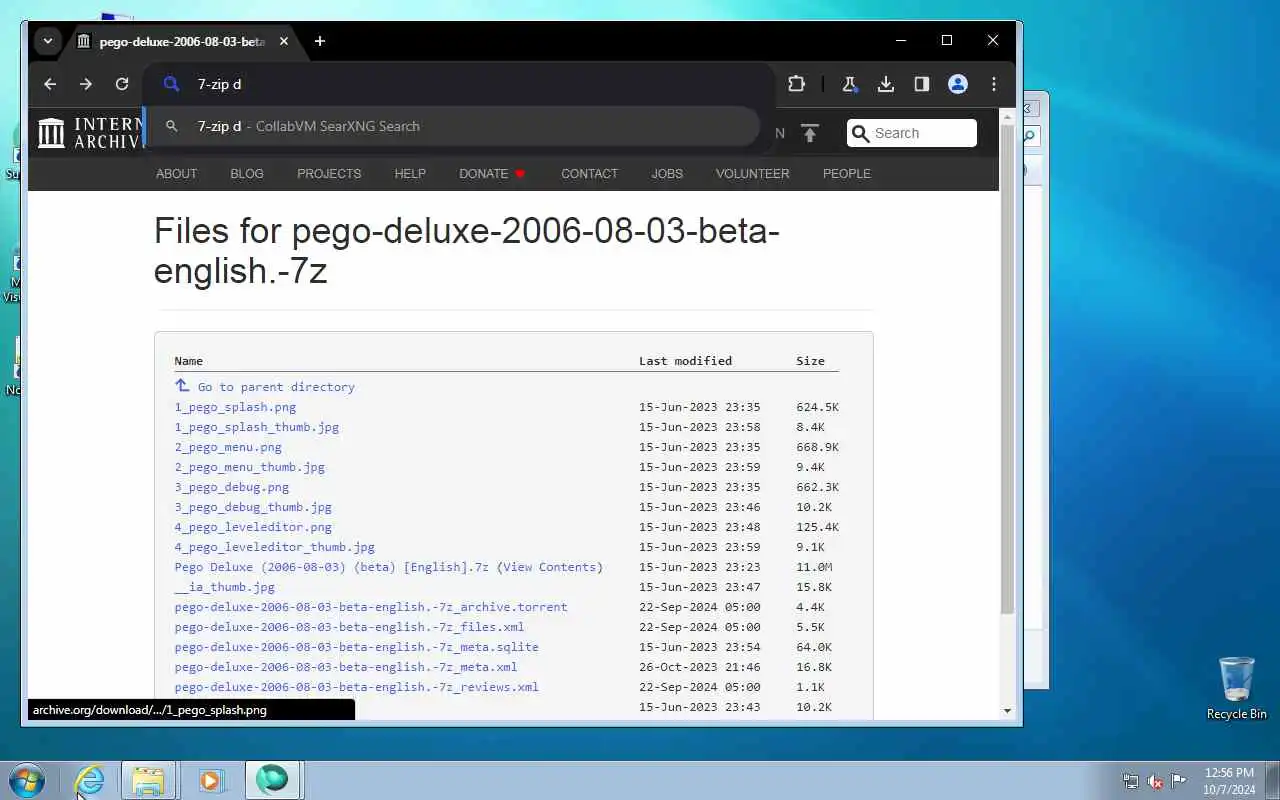Open the JOBS menu item
This screenshot has height=800, width=1280.
click(667, 174)
